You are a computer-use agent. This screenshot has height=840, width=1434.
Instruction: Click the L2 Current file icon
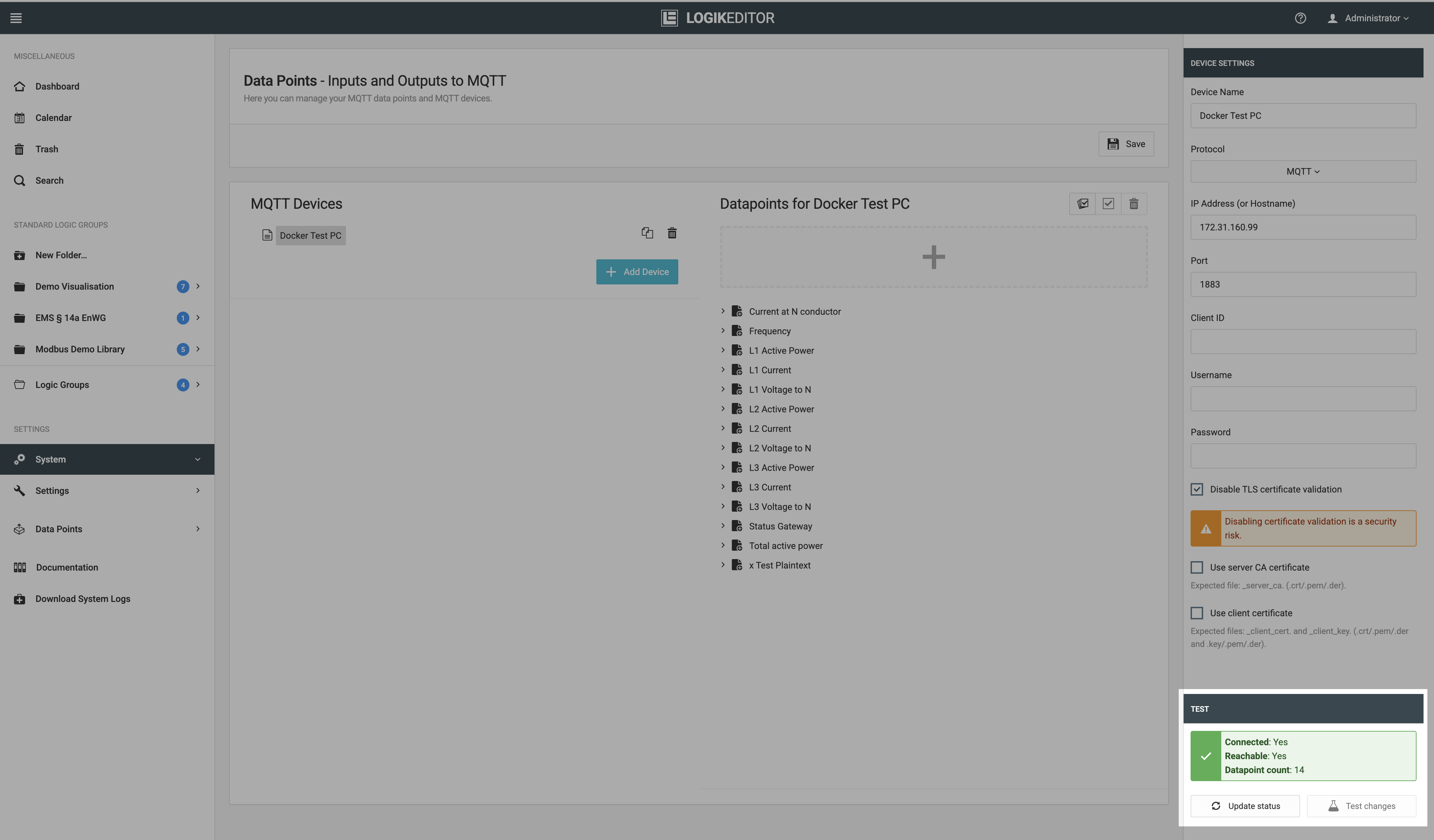click(x=737, y=428)
